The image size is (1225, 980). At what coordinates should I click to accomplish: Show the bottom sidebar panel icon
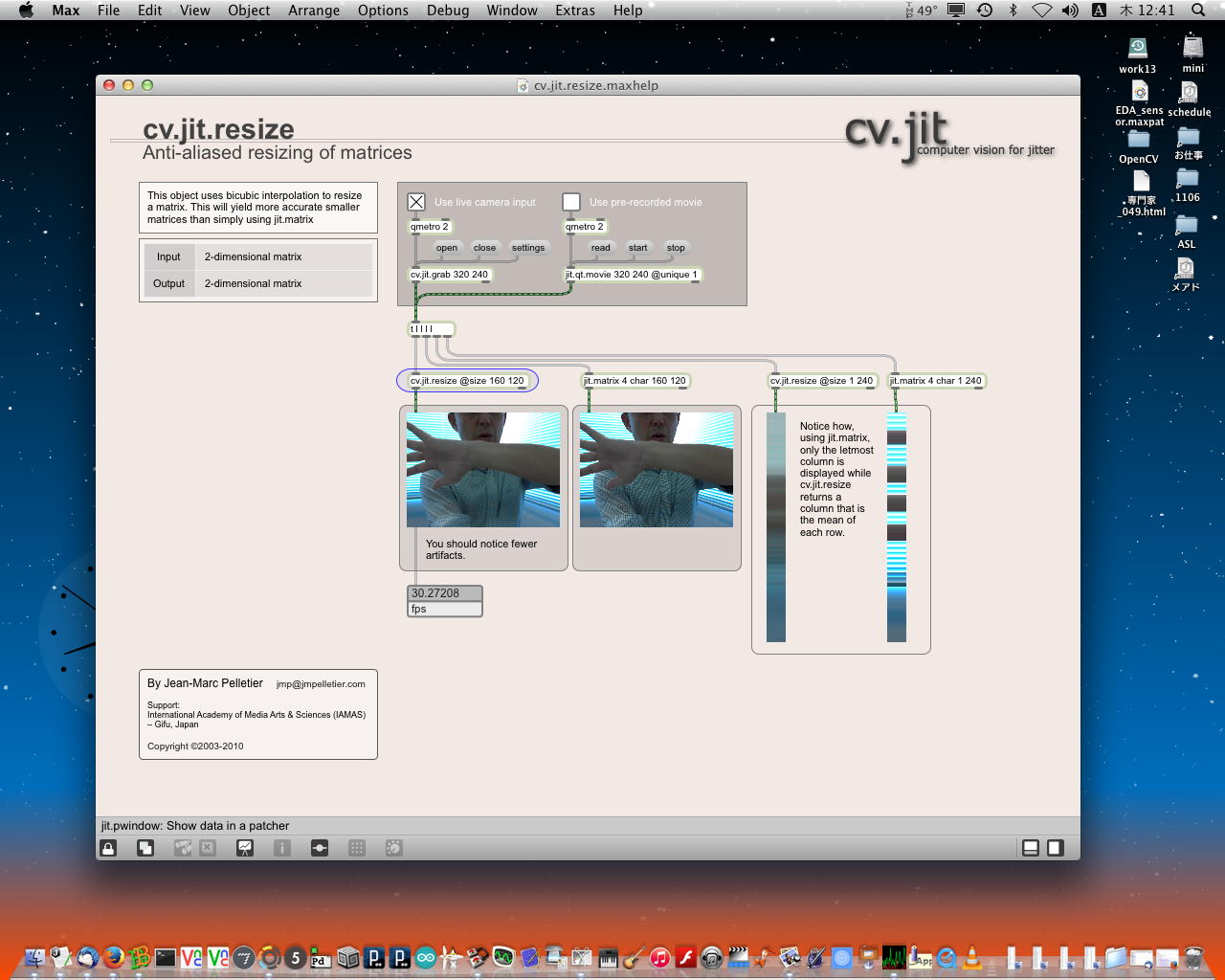coord(1031,848)
